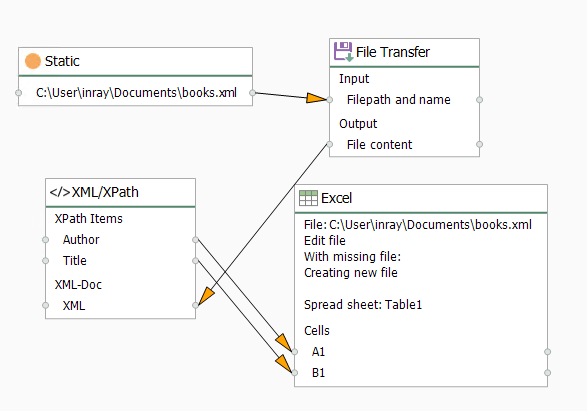Image resolution: width=587 pixels, height=411 pixels.
Task: Click the File Transfer floppy disk icon
Action: [x=343, y=52]
